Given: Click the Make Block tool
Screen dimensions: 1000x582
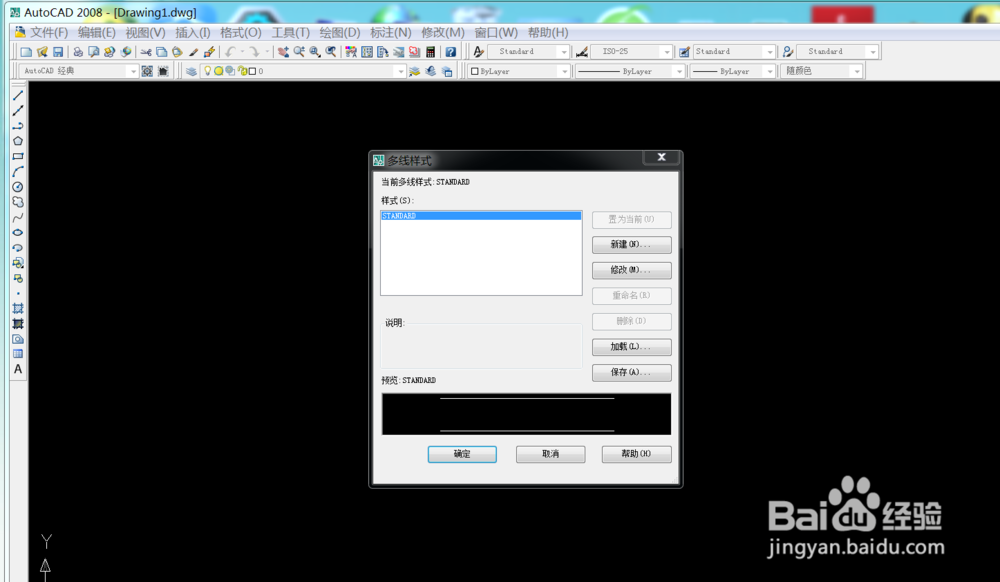Looking at the screenshot, I should [18, 278].
